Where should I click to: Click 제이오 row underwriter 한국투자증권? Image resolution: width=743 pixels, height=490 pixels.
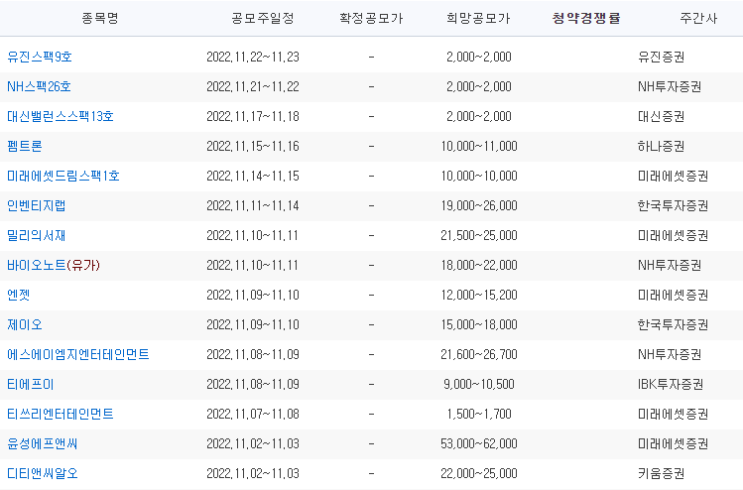point(673,326)
